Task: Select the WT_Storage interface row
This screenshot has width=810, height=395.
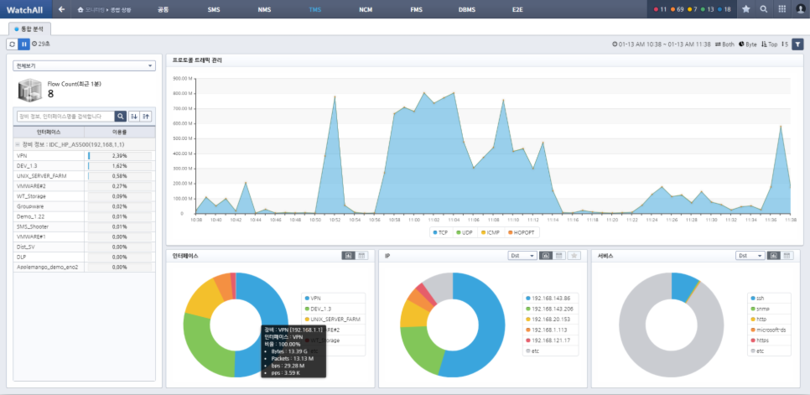Action: 84,196
